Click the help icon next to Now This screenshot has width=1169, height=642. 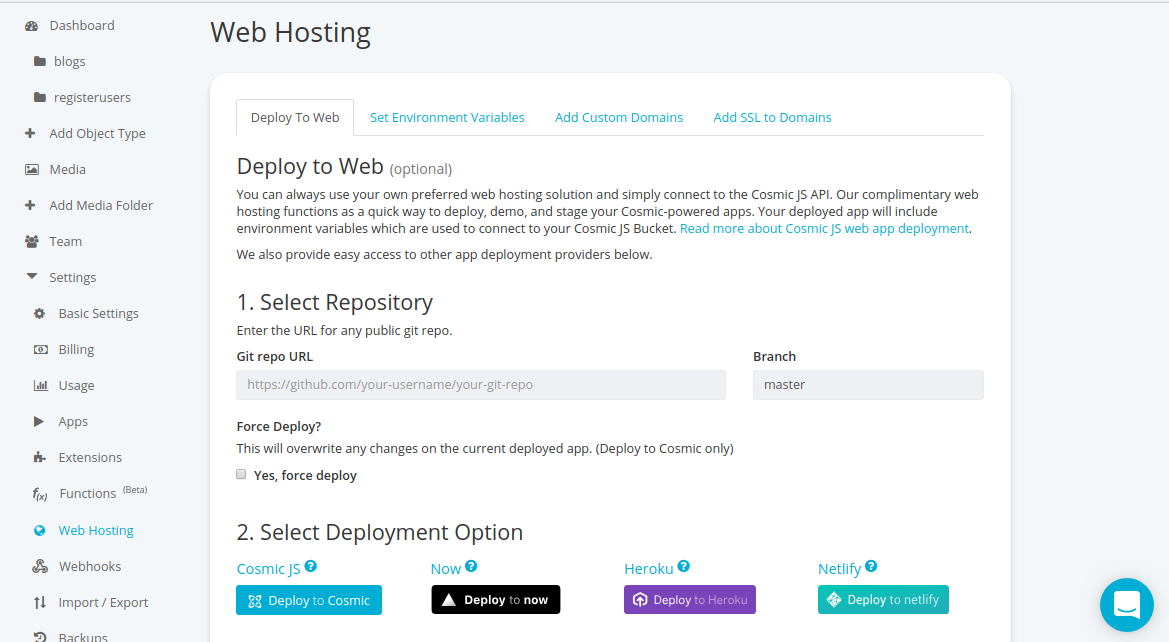click(x=471, y=567)
